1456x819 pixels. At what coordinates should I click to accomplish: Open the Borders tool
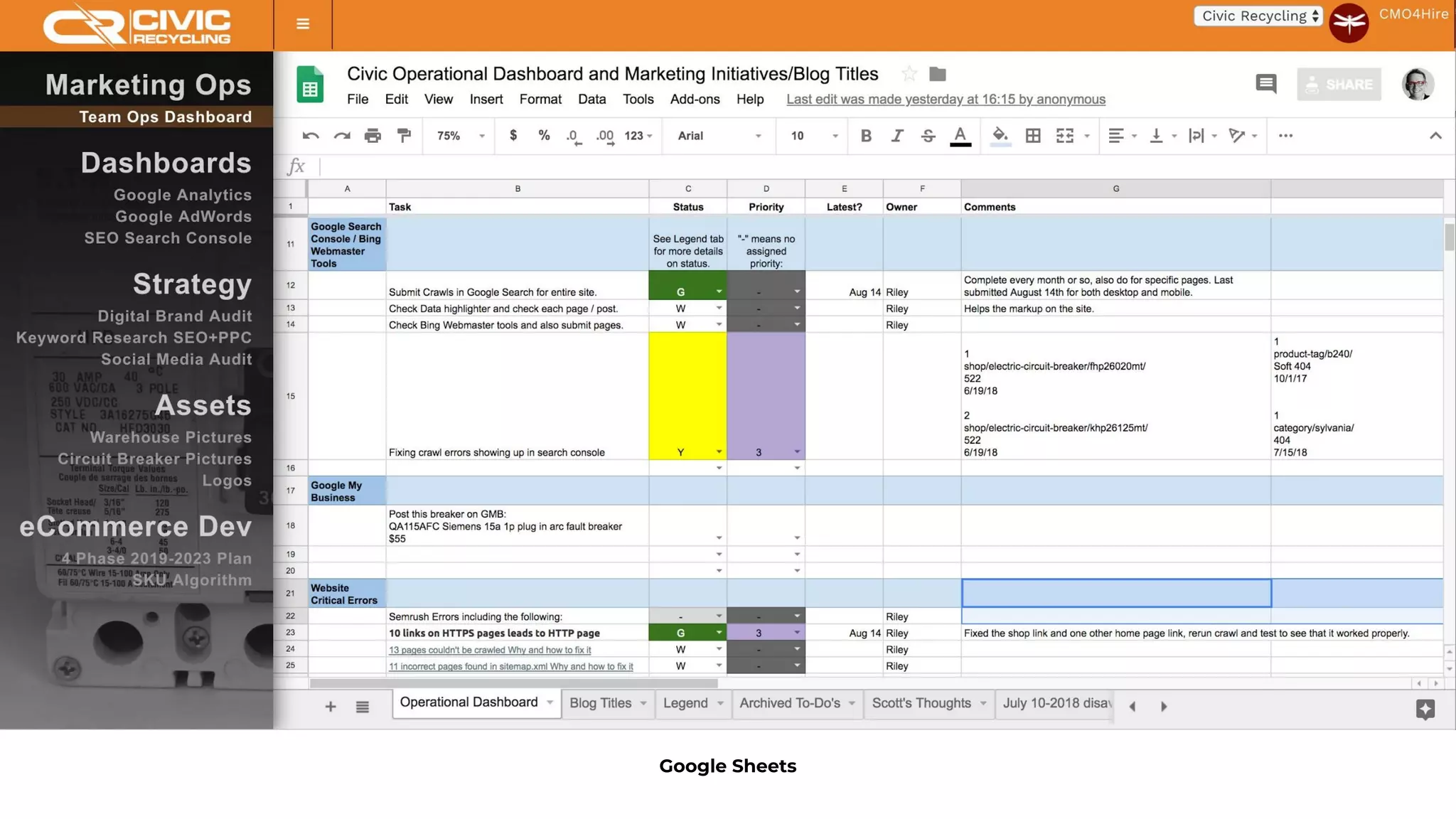[1033, 136]
